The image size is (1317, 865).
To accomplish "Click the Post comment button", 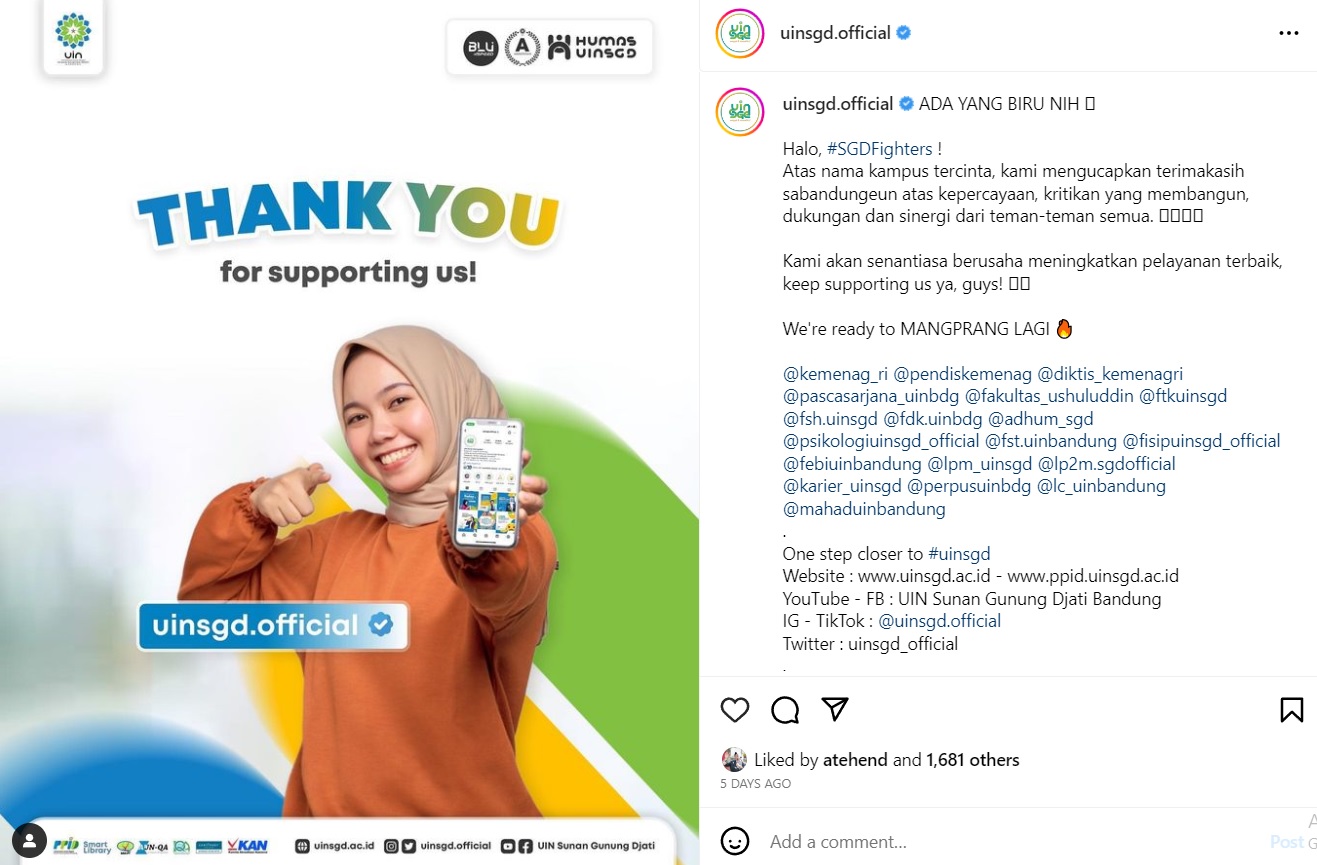I will pyautogui.click(x=1286, y=842).
